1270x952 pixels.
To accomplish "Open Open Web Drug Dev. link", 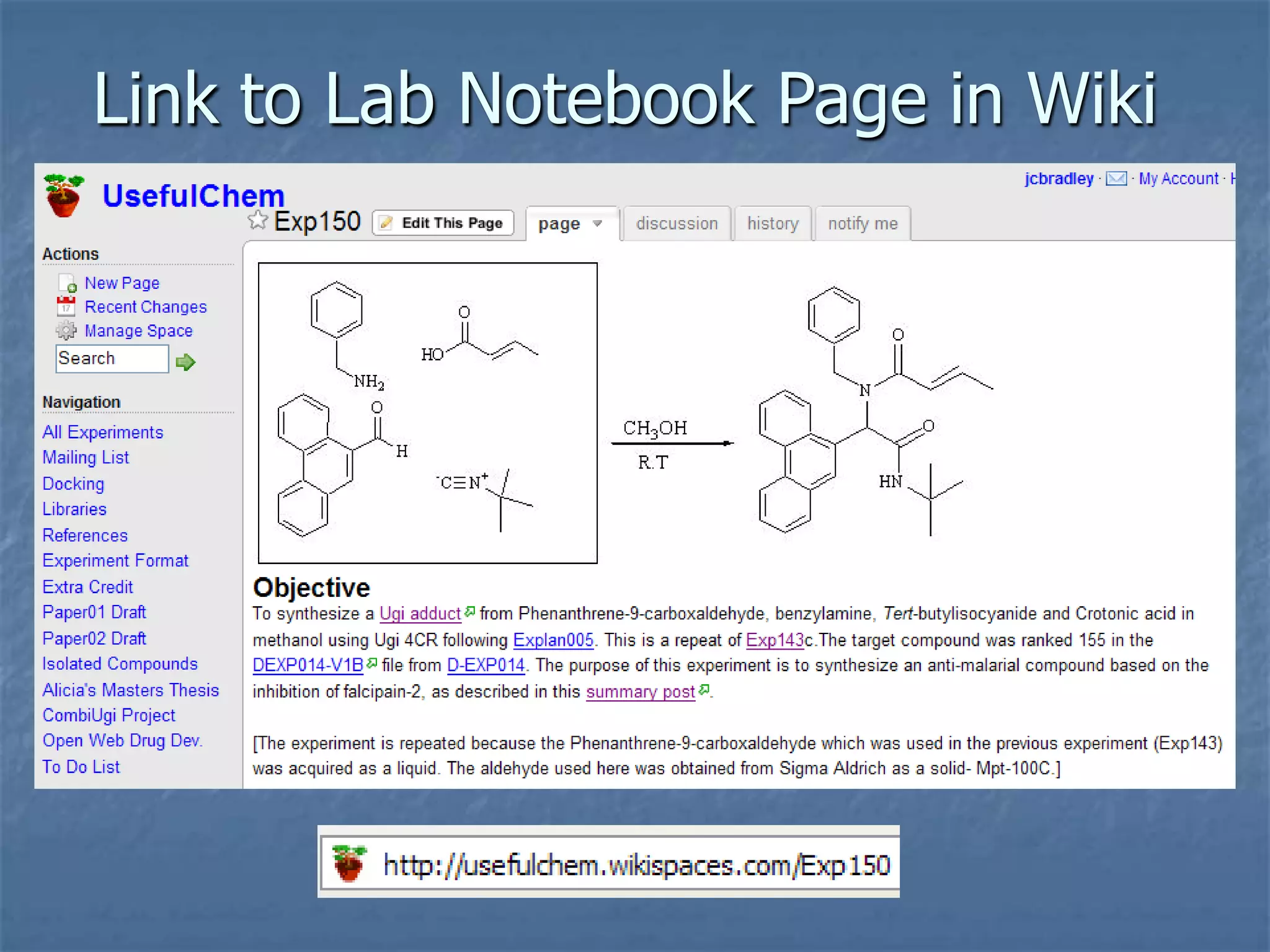I will [123, 741].
